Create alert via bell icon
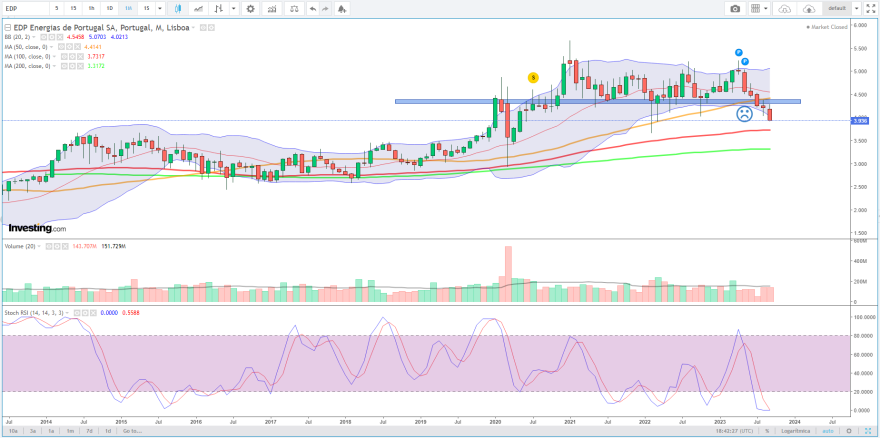Viewport: 880px width, 438px height. (341, 8)
